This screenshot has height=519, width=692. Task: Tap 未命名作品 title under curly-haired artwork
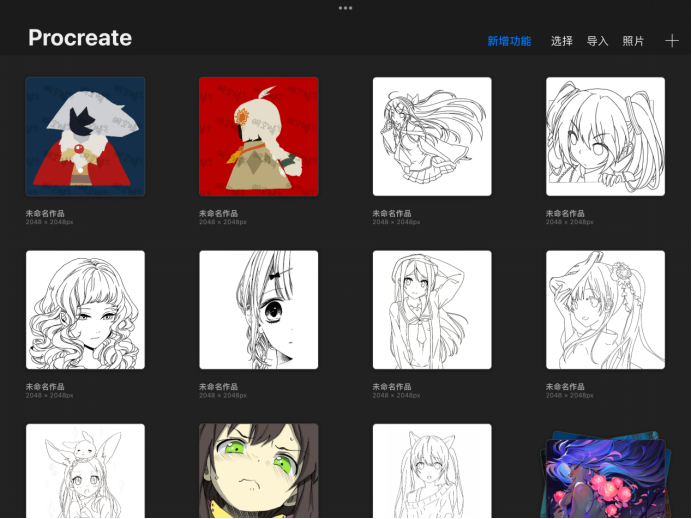point(45,387)
